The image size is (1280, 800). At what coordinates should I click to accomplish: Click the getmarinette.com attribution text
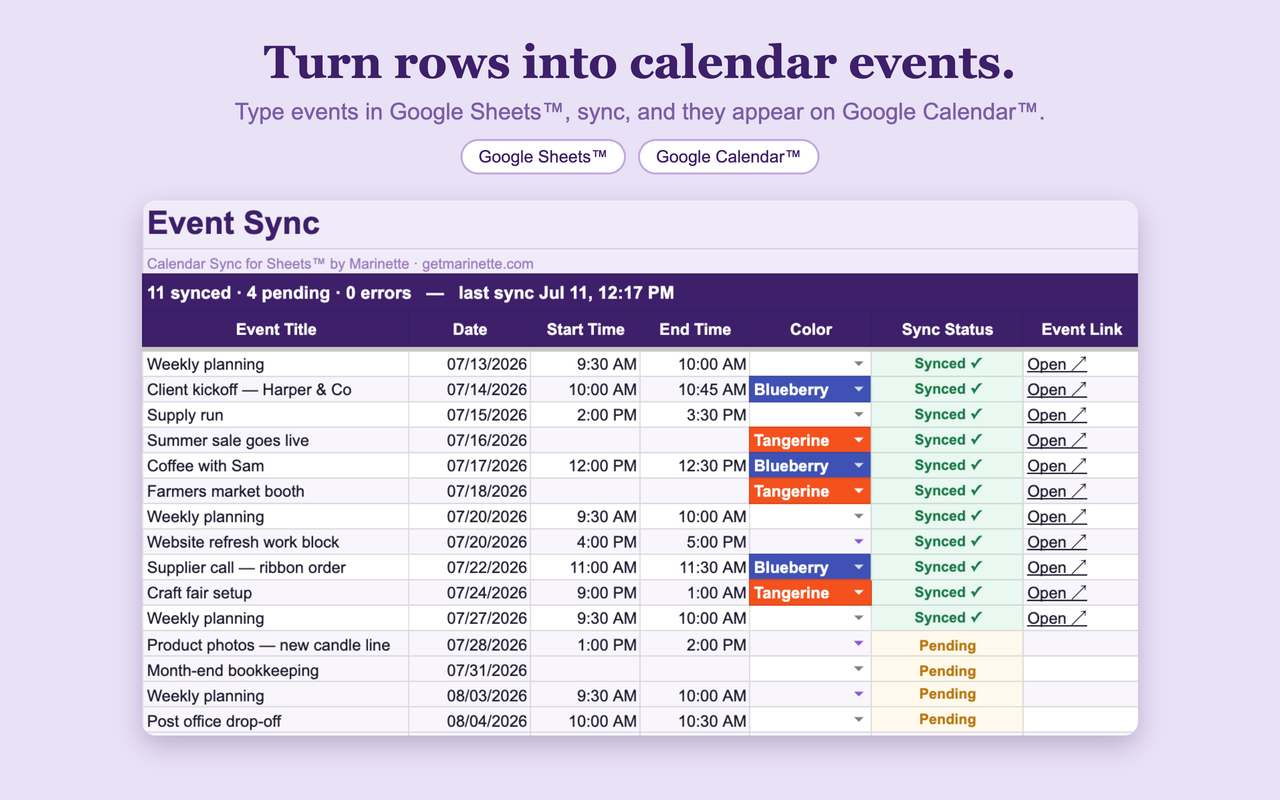[x=477, y=264]
